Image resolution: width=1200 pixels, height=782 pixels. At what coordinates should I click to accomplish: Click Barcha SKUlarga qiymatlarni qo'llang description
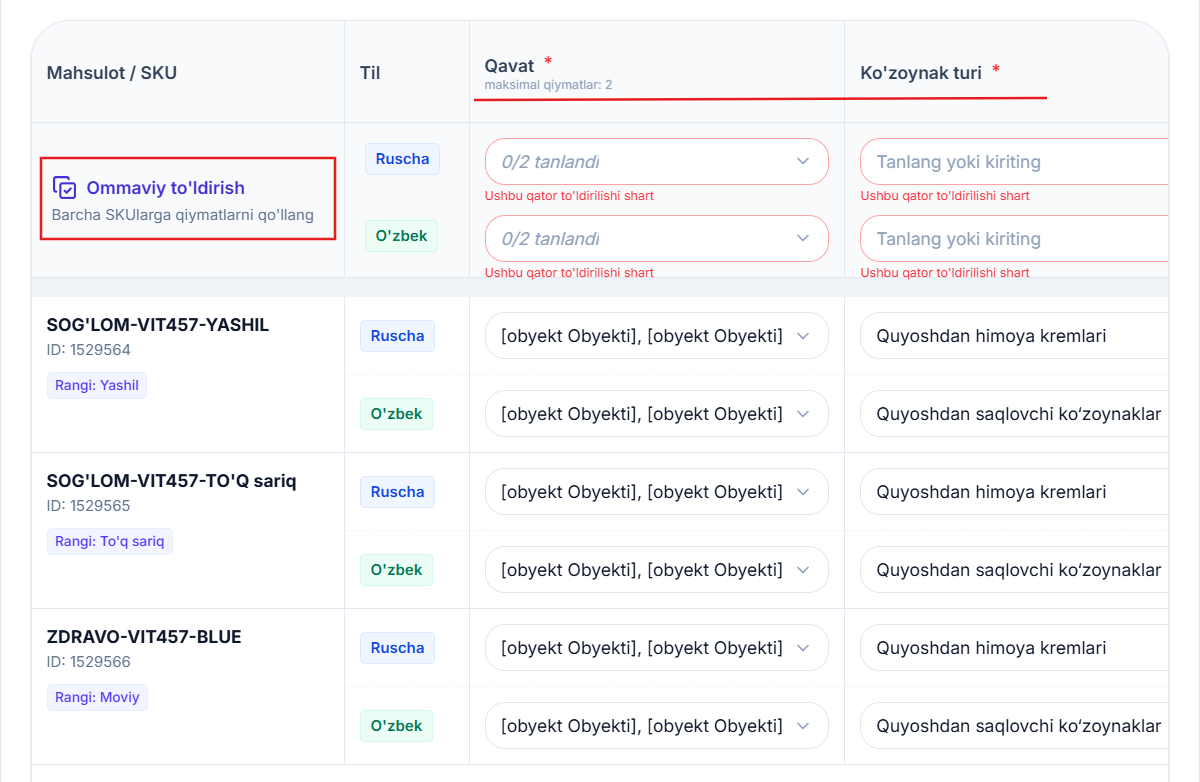183,215
